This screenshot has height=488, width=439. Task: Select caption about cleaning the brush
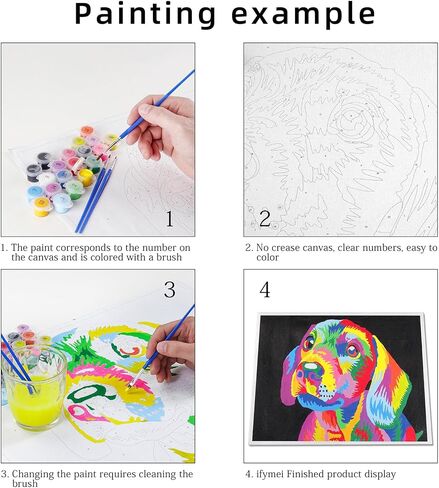coord(97,479)
